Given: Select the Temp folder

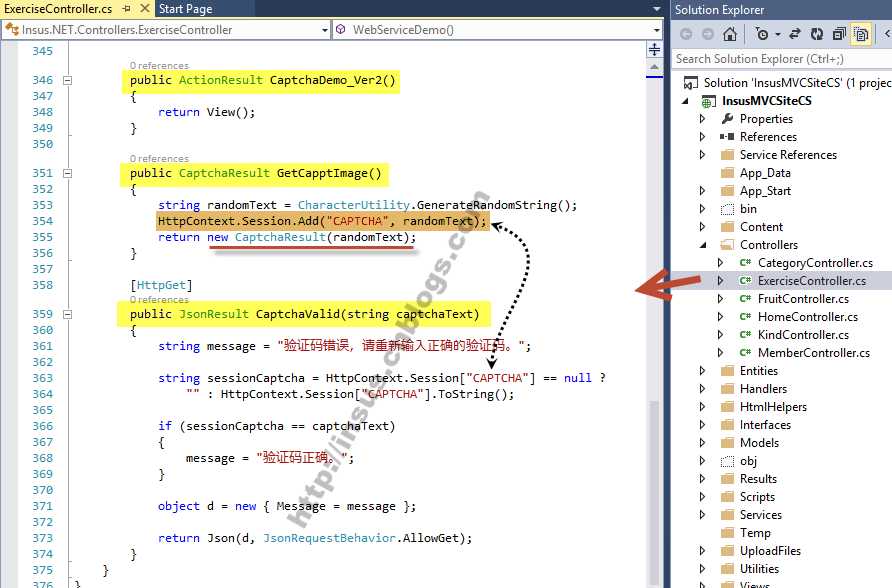Looking at the screenshot, I should pyautogui.click(x=755, y=533).
